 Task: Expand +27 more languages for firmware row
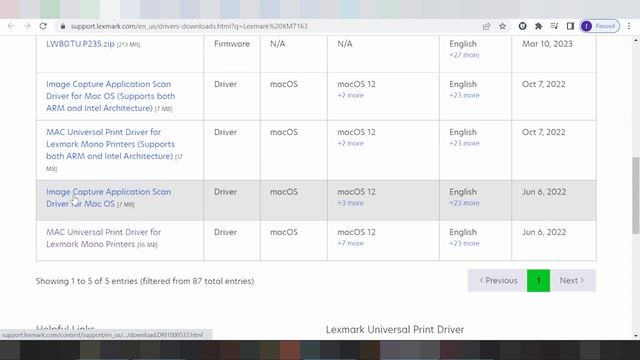click(464, 55)
